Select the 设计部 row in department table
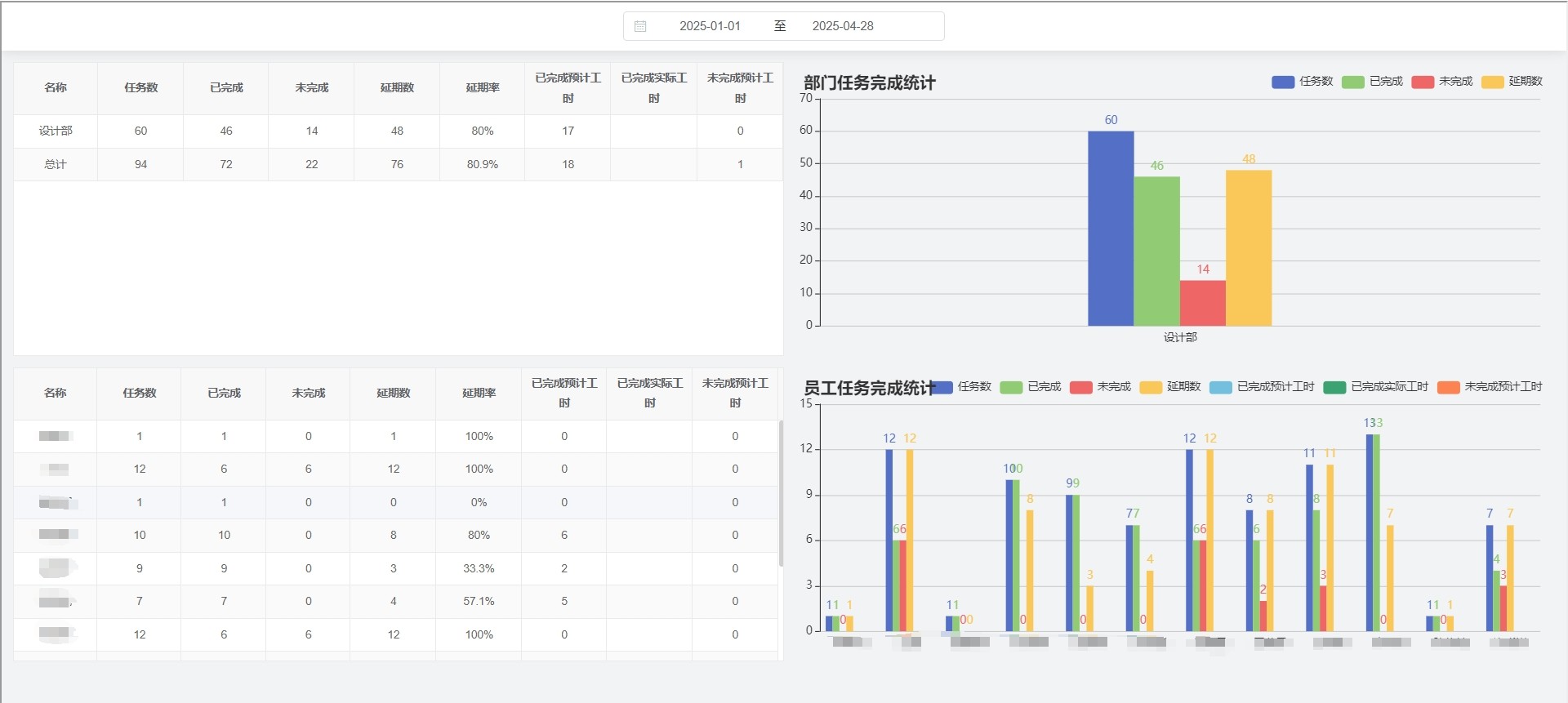The image size is (1568, 703). [398, 131]
